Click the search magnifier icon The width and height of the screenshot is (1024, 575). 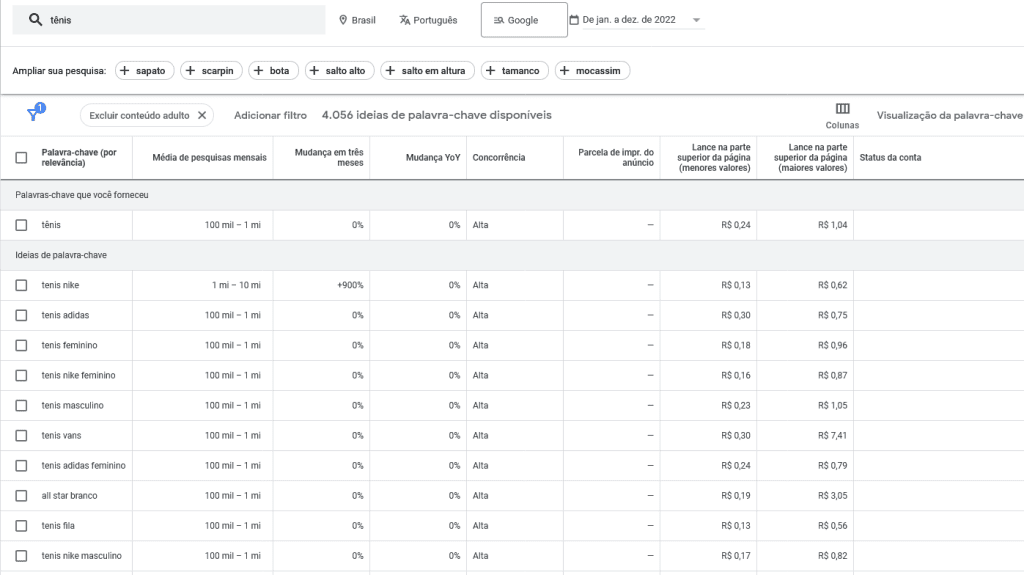pyautogui.click(x=35, y=20)
